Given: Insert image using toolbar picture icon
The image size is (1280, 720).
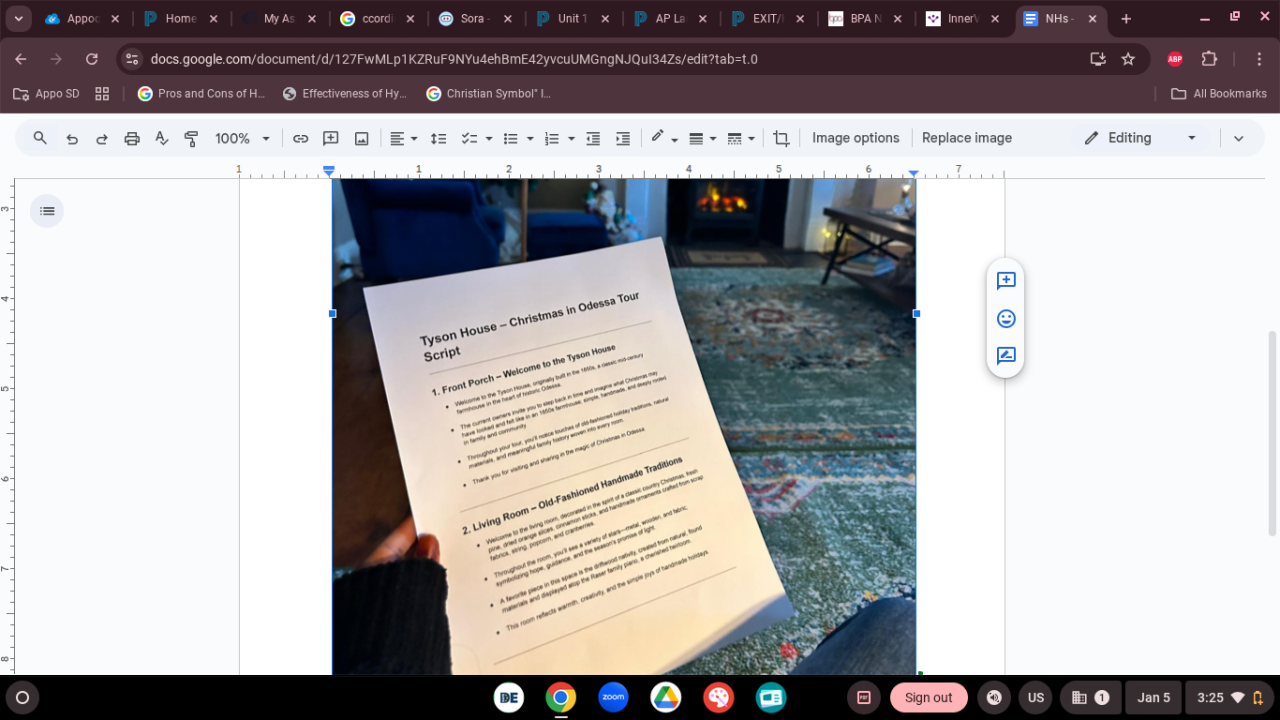Looking at the screenshot, I should (362, 138).
